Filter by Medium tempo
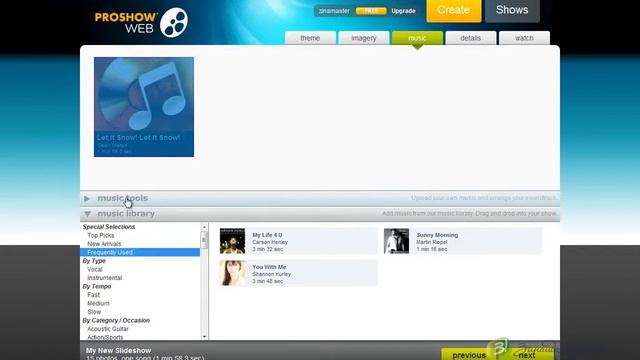Viewport: 640px width, 360px height. 98,304
